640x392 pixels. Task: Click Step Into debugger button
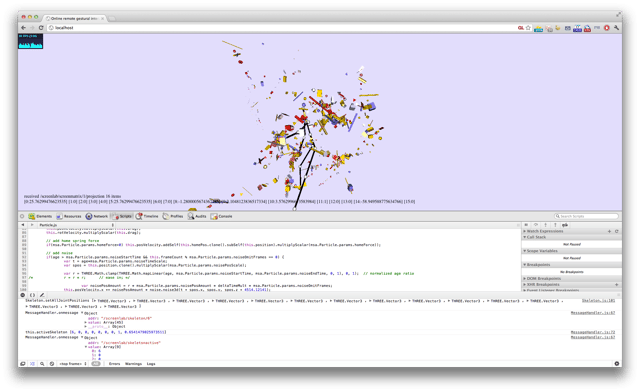(545, 225)
